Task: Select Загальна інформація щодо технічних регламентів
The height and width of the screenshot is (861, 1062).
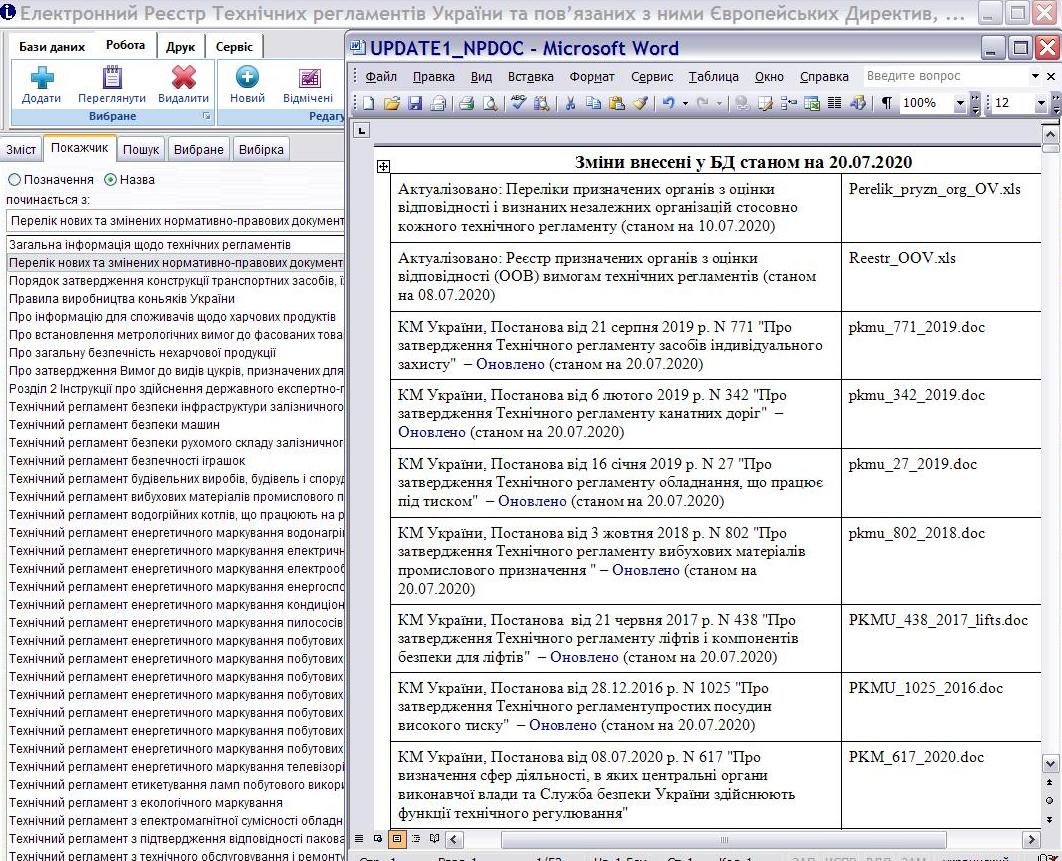Action: (x=175, y=245)
